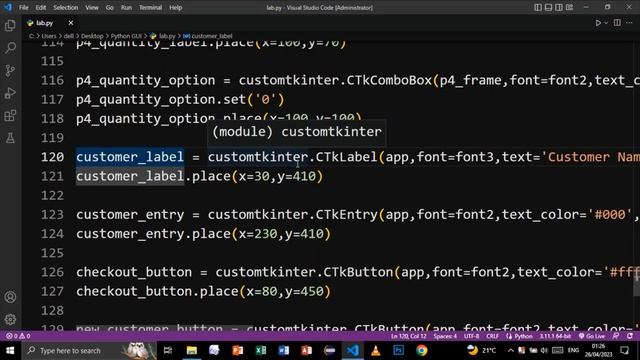Open the Help menu
Viewport: 640px width, 360px height.
[x=176, y=7]
